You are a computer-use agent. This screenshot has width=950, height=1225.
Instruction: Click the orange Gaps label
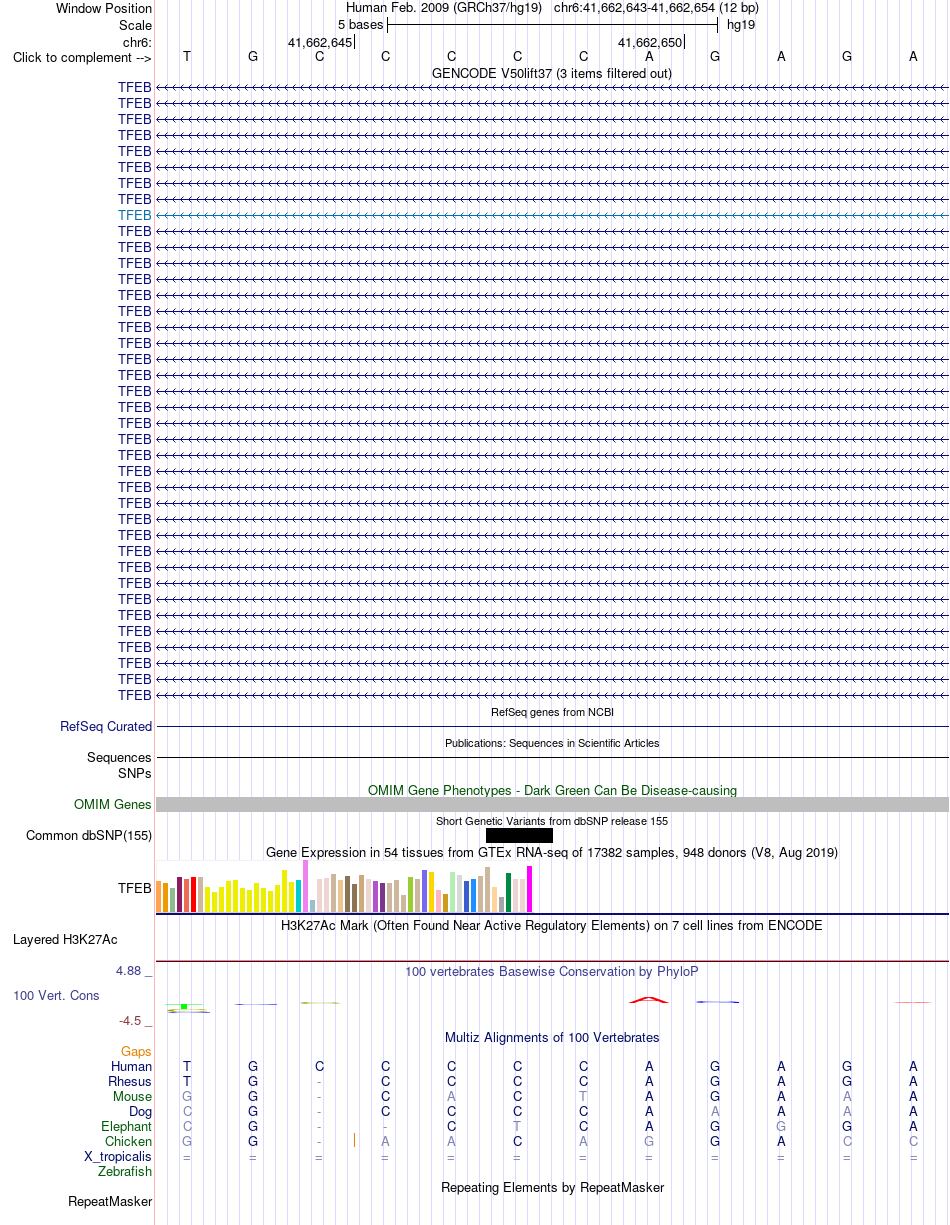(x=136, y=1052)
